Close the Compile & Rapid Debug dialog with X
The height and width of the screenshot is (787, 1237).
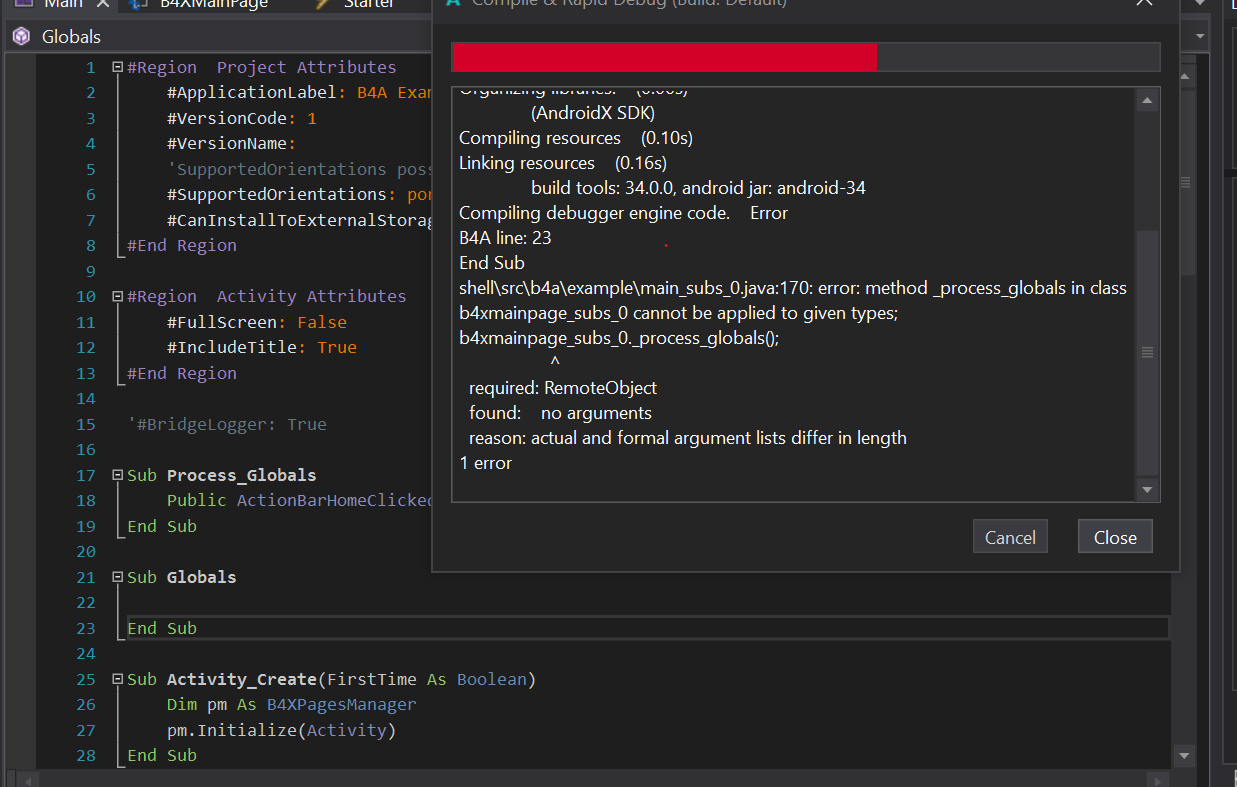(1144, 4)
